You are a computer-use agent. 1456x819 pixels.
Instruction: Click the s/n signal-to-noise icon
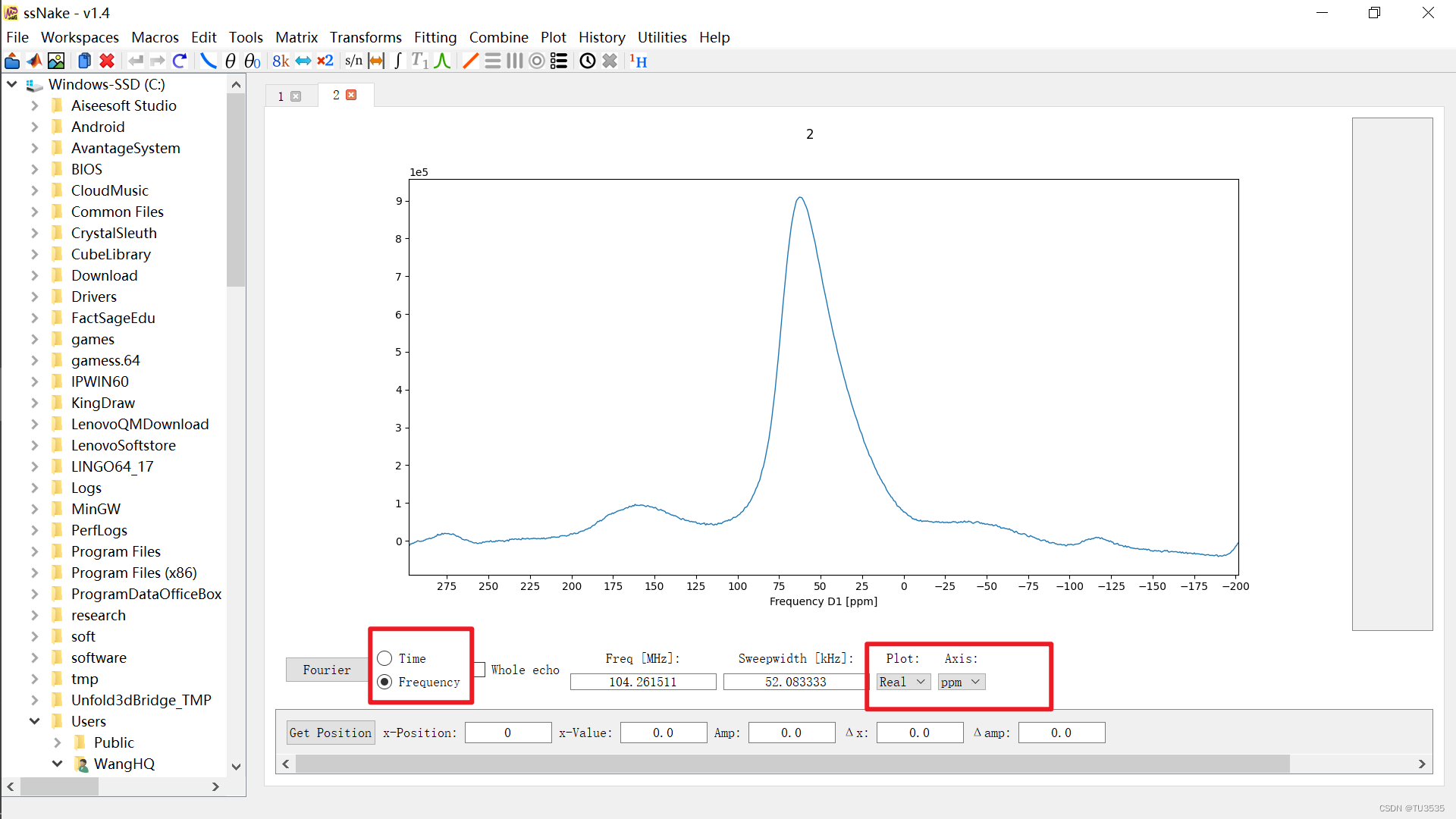pos(353,61)
